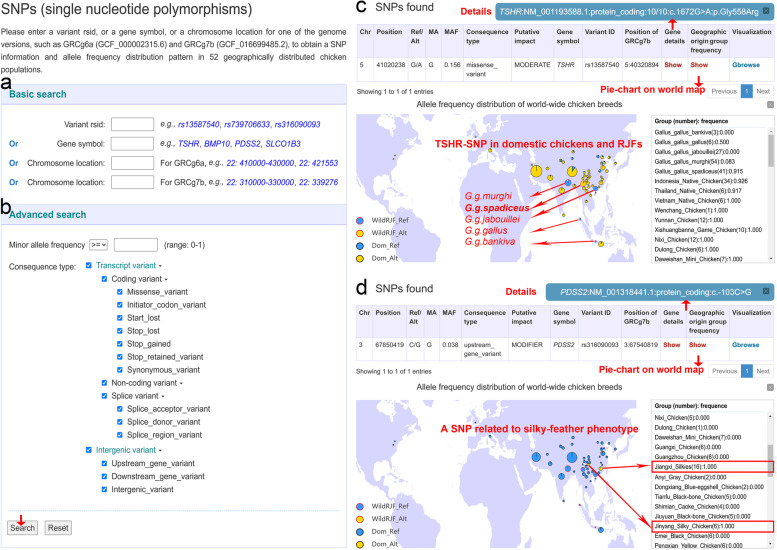Go to Next page in TSHR results
The image size is (777, 550).
point(763,91)
